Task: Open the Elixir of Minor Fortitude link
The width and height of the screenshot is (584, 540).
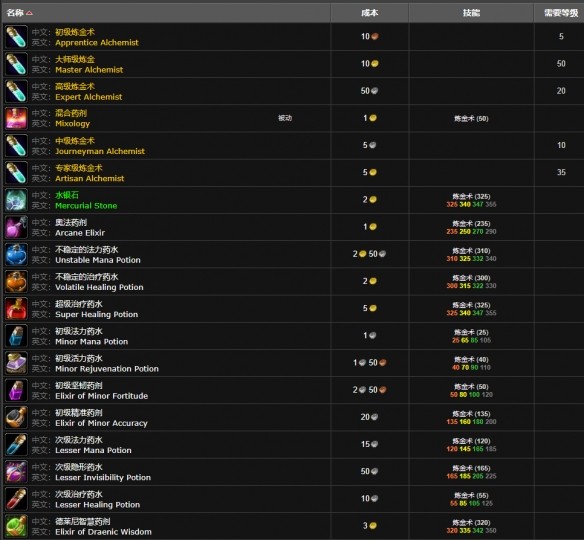Action: click(x=102, y=396)
